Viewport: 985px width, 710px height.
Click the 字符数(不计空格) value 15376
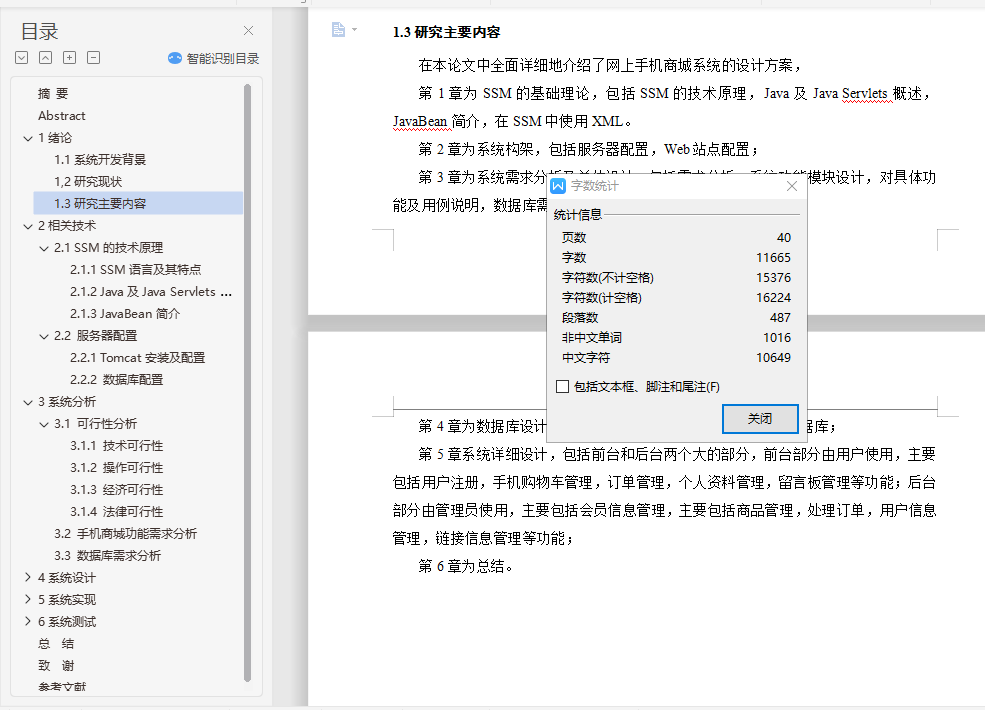click(773, 277)
